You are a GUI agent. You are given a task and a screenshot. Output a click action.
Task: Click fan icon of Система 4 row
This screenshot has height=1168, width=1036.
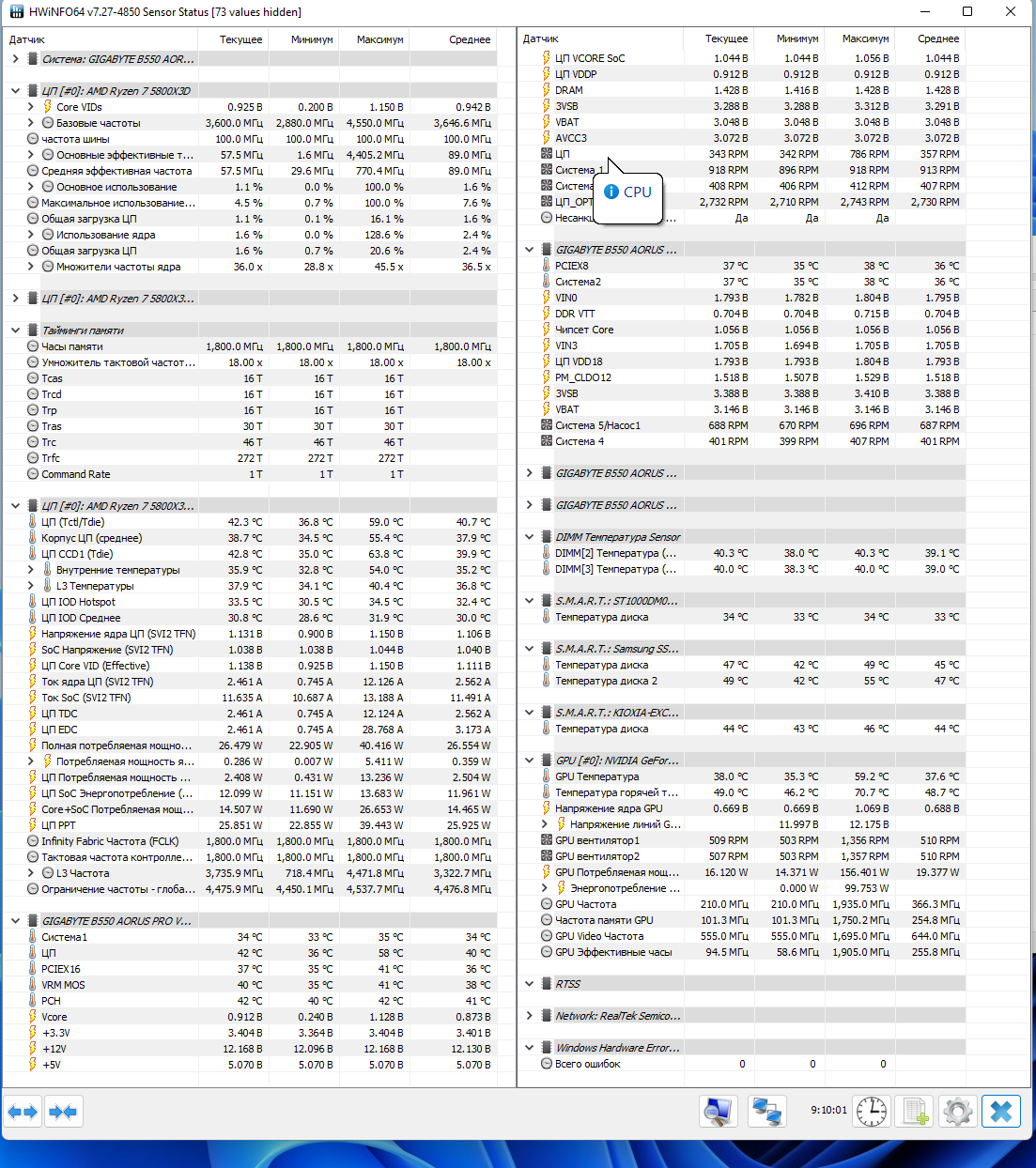coord(546,441)
